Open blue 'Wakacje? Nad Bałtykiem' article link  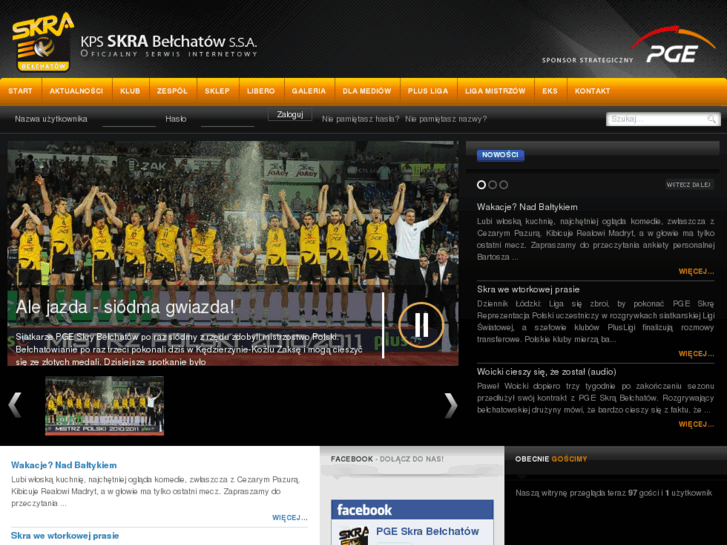point(64,465)
